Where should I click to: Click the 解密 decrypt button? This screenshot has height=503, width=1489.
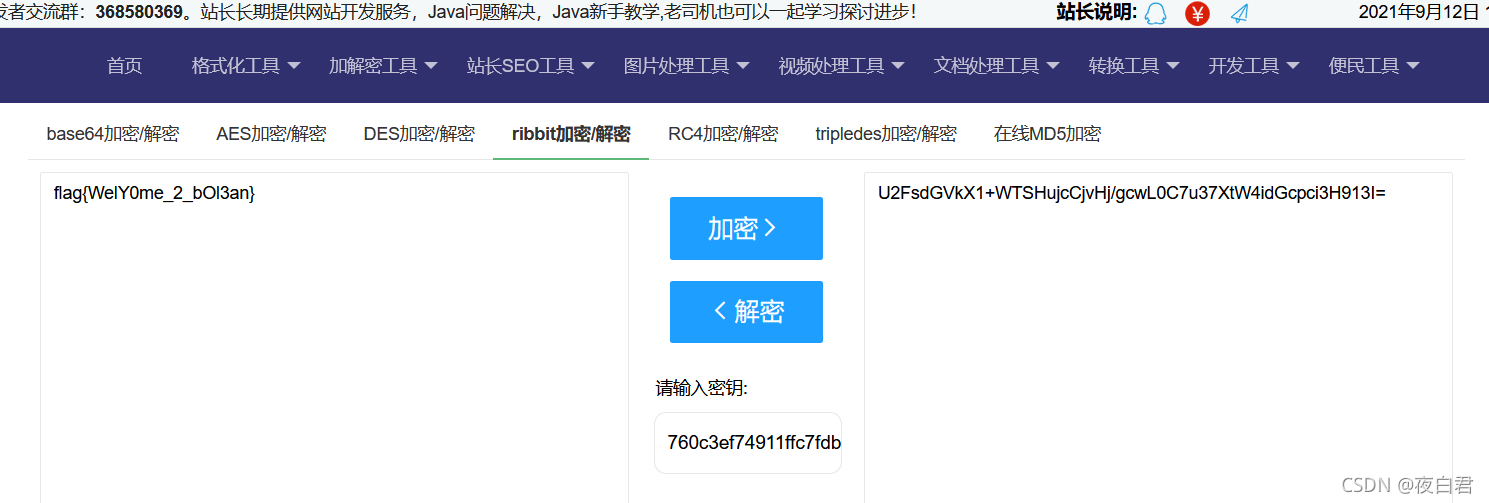746,312
